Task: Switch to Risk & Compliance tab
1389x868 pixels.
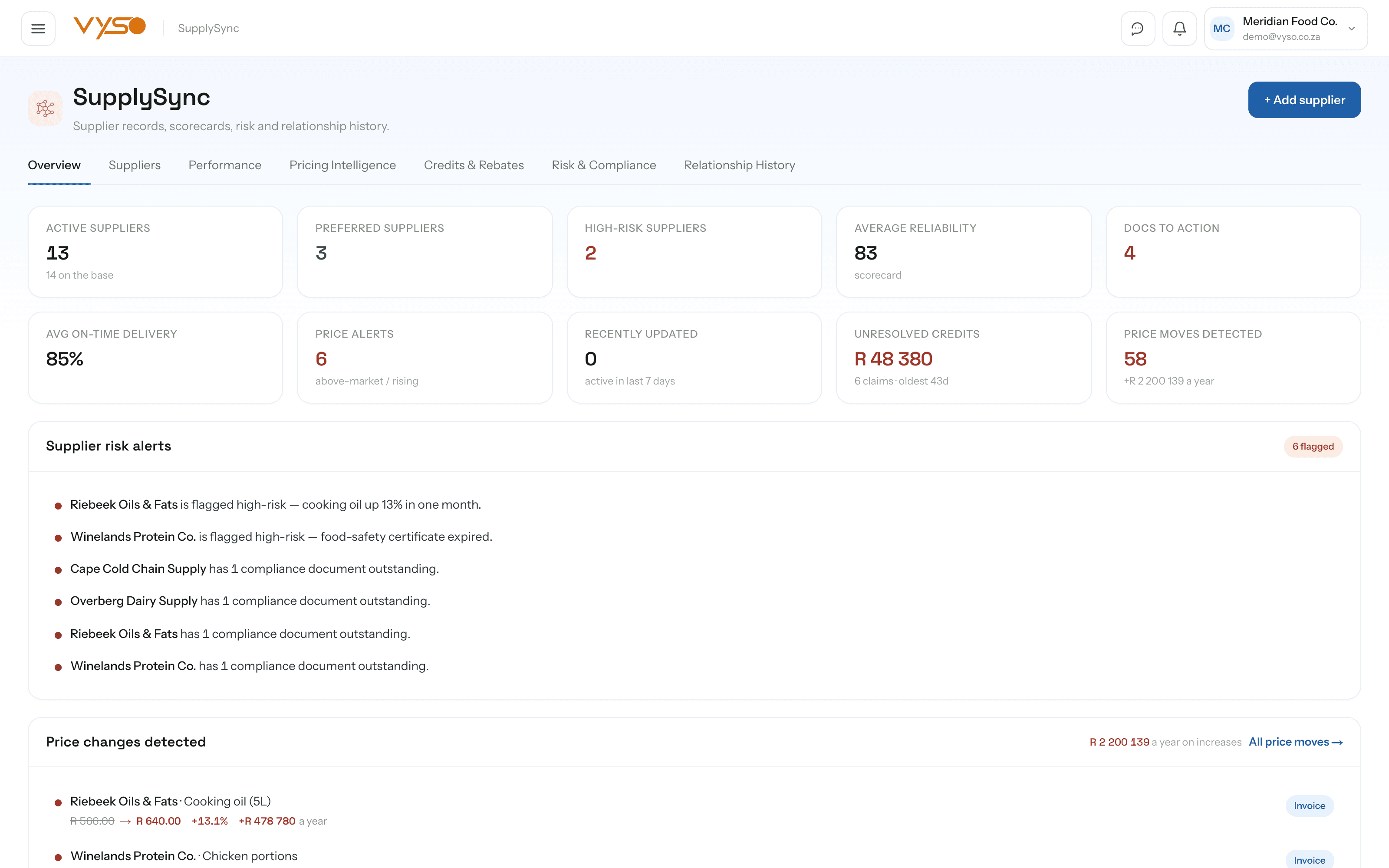Action: click(603, 165)
